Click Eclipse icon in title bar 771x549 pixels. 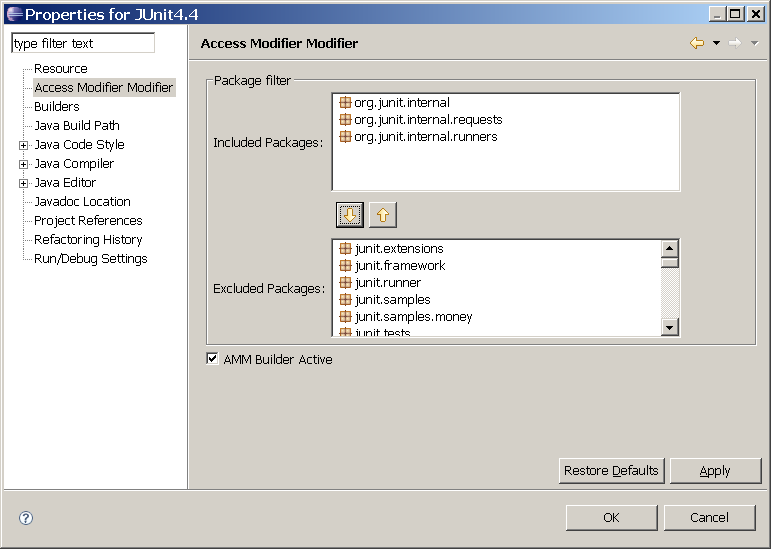[15, 14]
